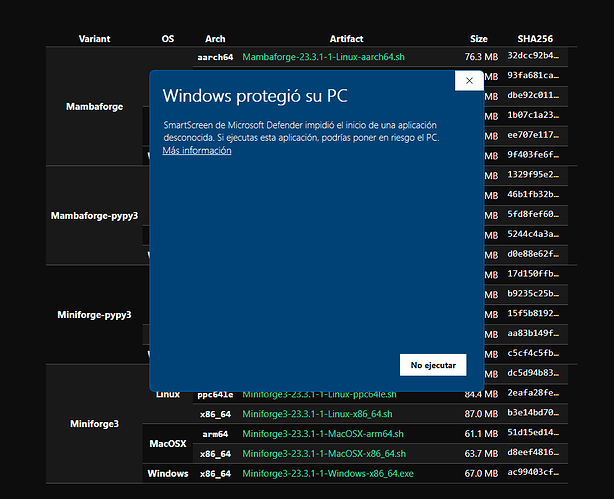Click the arm64 arch cell

coord(215,434)
